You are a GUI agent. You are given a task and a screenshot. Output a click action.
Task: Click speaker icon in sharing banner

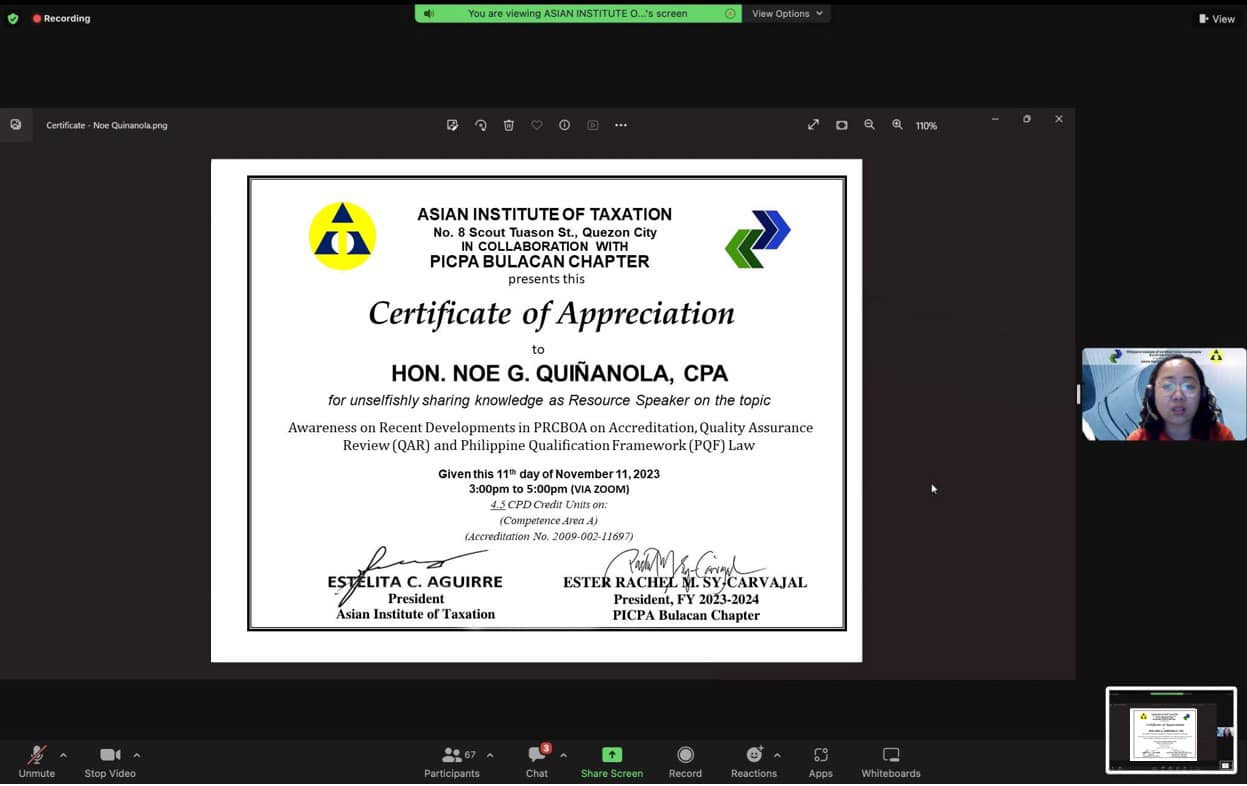tap(429, 13)
